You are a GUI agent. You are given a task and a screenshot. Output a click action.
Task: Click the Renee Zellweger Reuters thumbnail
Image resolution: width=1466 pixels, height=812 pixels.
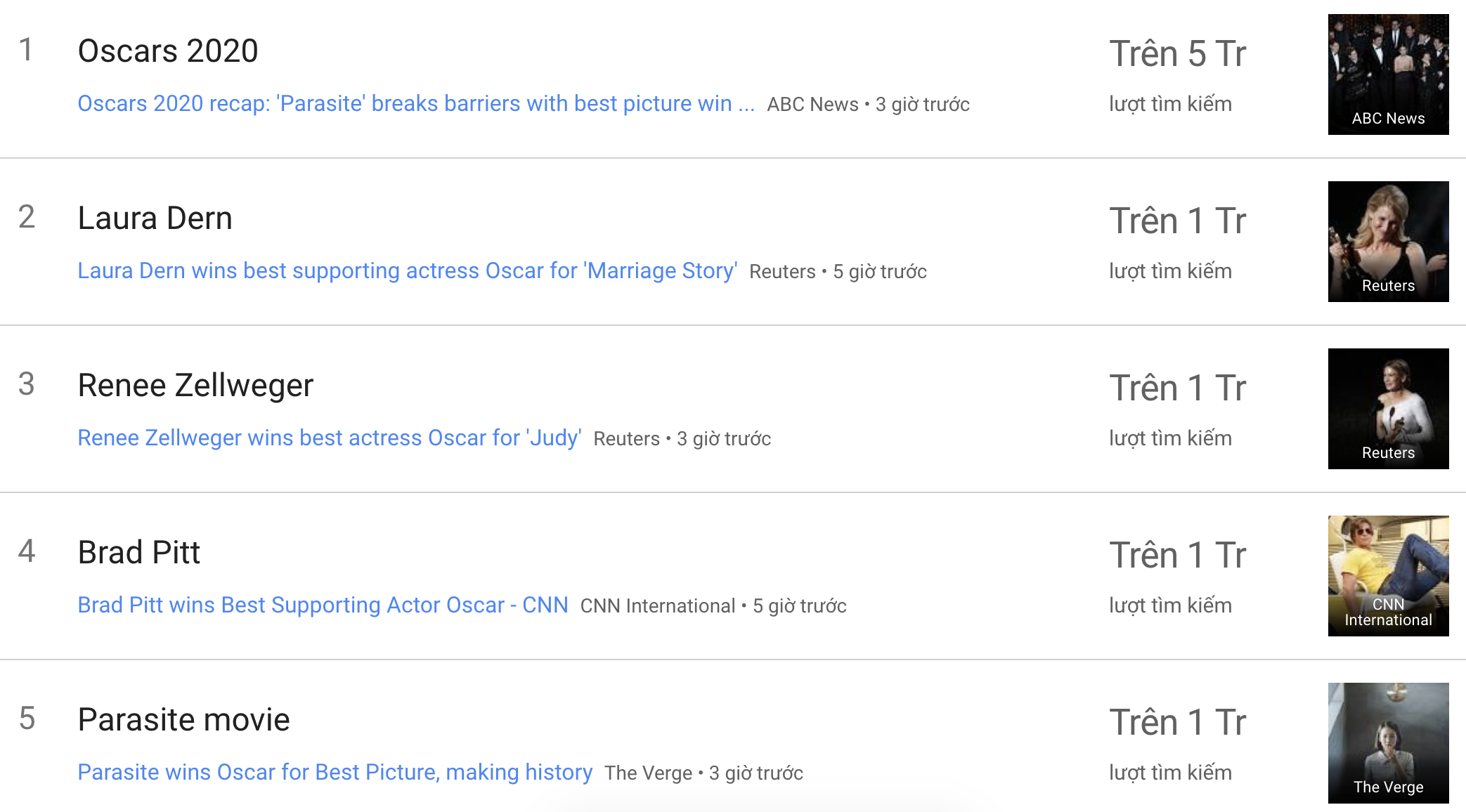coord(1388,409)
